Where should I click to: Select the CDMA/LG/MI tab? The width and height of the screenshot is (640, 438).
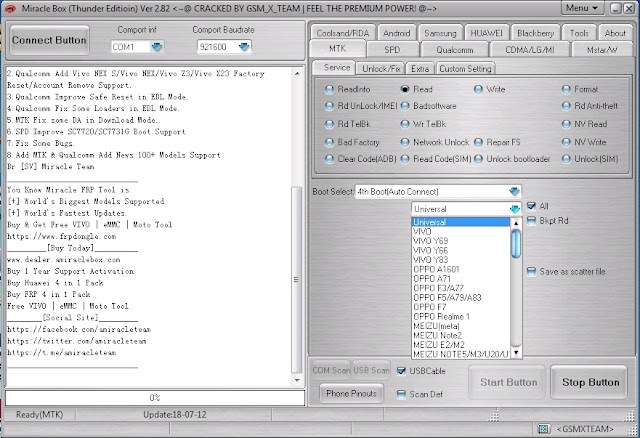coord(530,50)
